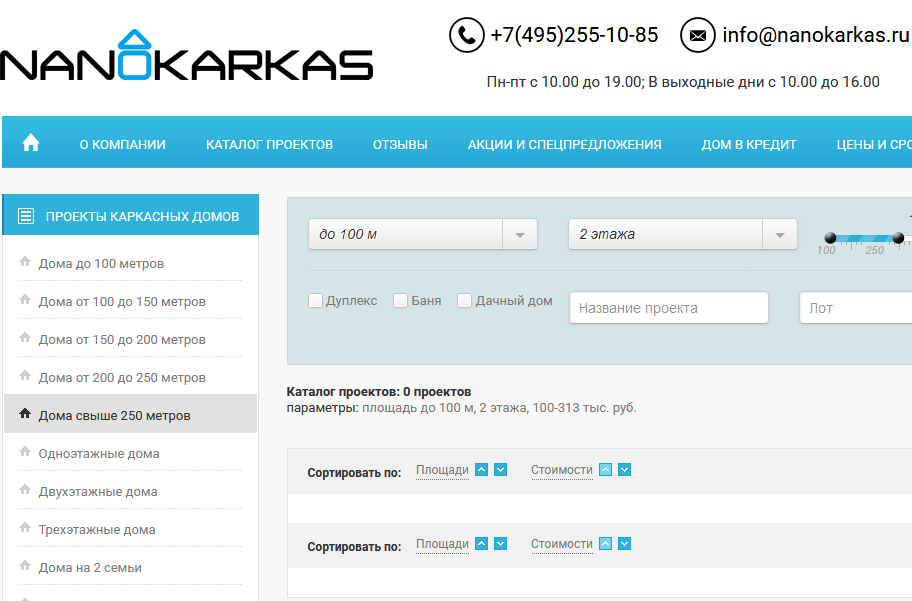
Task: Click list icon beside Проекты каркасных домов
Action: coord(26,216)
